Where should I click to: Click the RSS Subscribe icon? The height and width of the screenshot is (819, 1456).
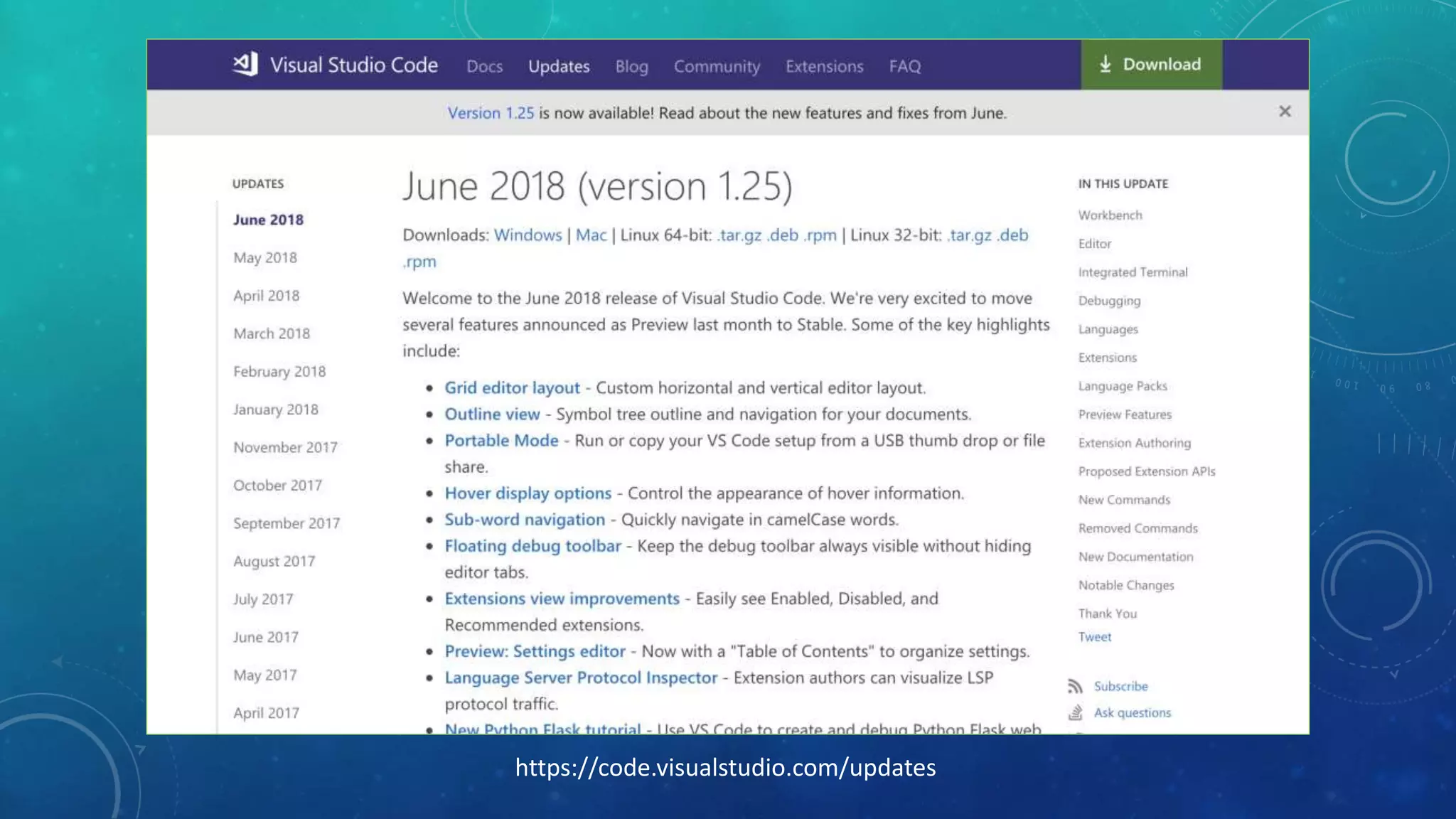click(1075, 686)
